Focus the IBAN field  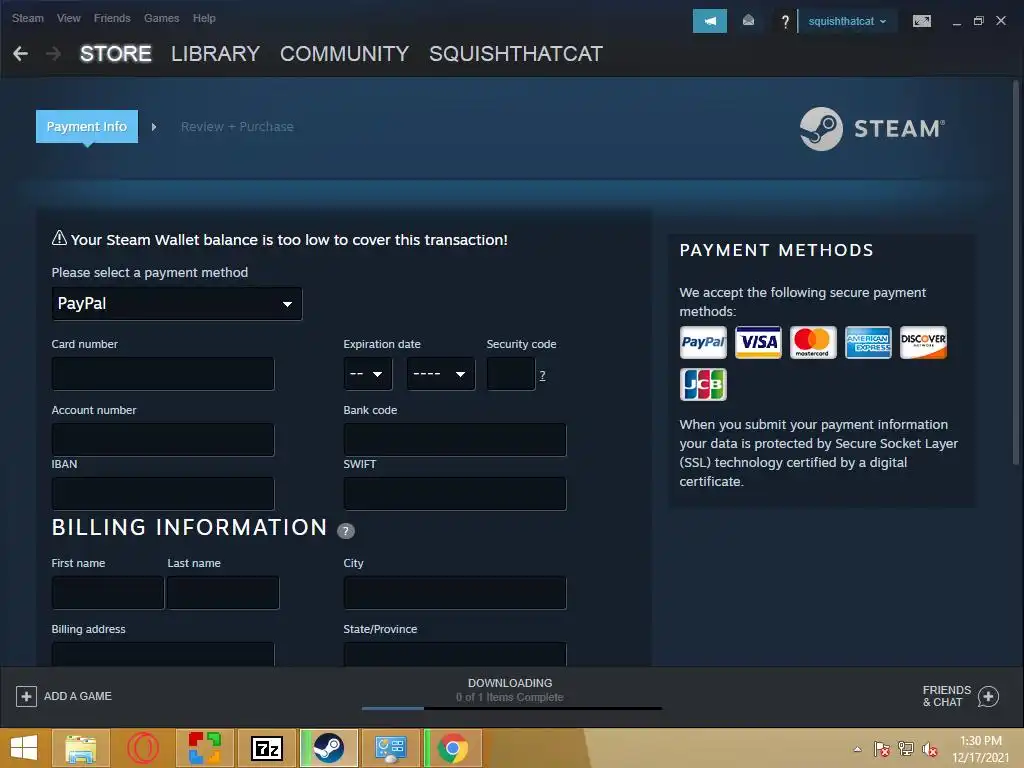(x=163, y=493)
